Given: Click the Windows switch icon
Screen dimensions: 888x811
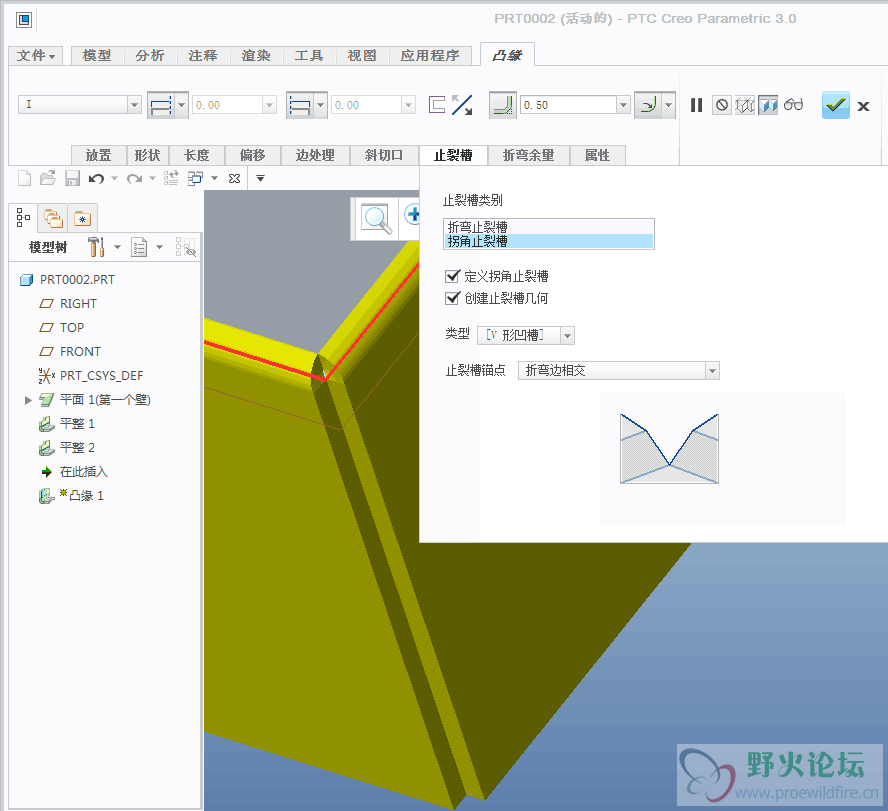Looking at the screenshot, I should (x=195, y=178).
